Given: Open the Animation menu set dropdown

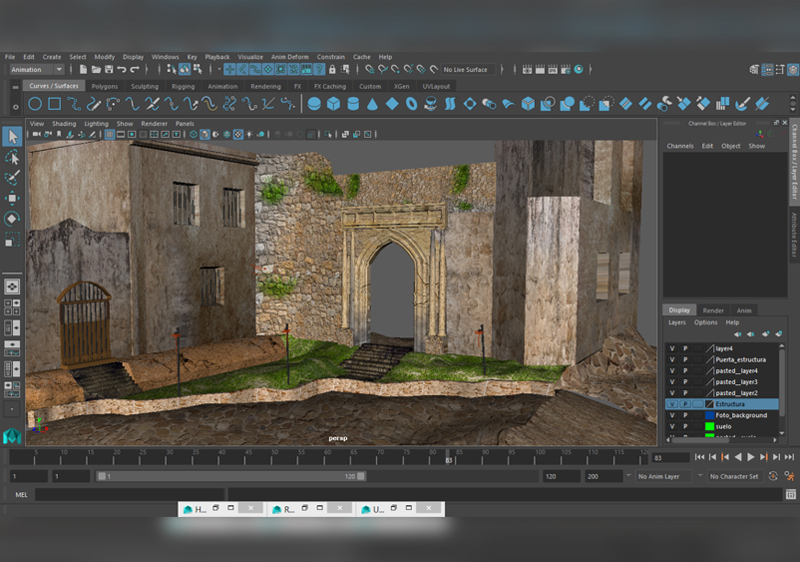Looking at the screenshot, I should click(x=36, y=69).
